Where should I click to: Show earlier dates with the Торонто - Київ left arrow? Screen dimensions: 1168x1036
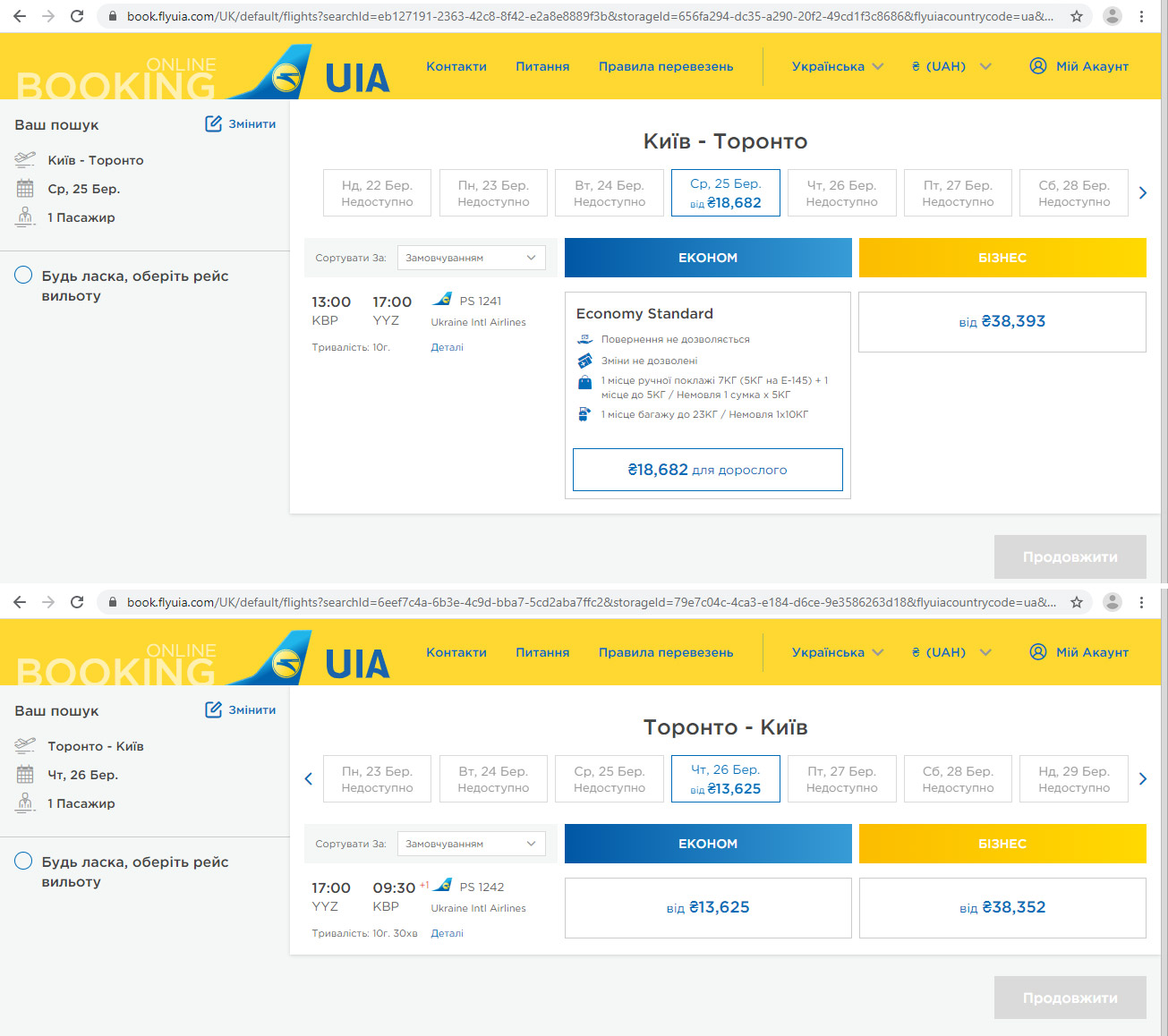coord(308,778)
